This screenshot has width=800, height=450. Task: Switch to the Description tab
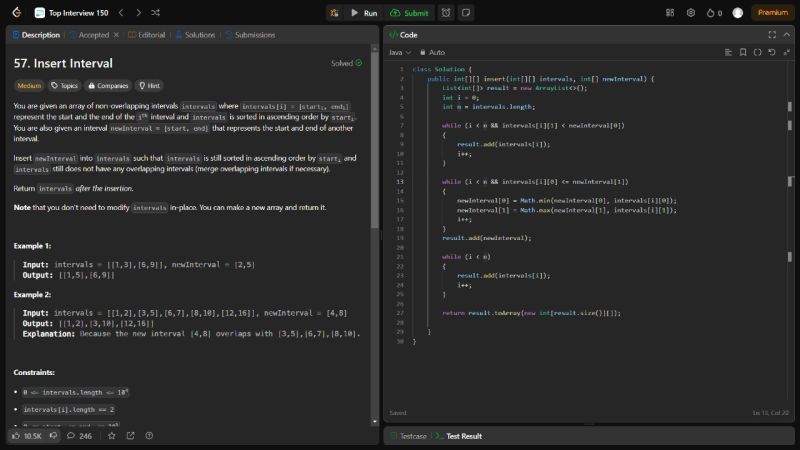36,35
